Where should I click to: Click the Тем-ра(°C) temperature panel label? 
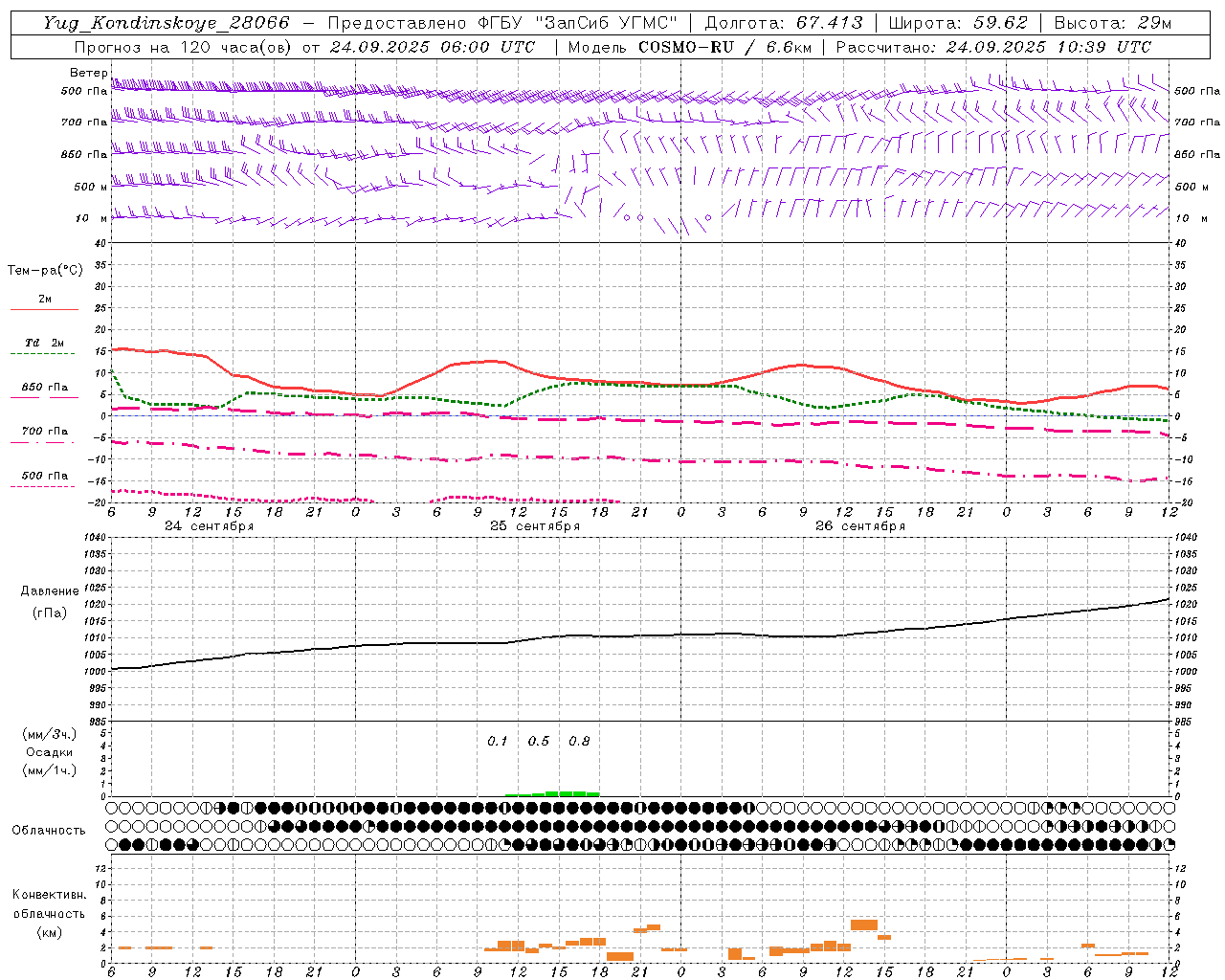[x=45, y=271]
